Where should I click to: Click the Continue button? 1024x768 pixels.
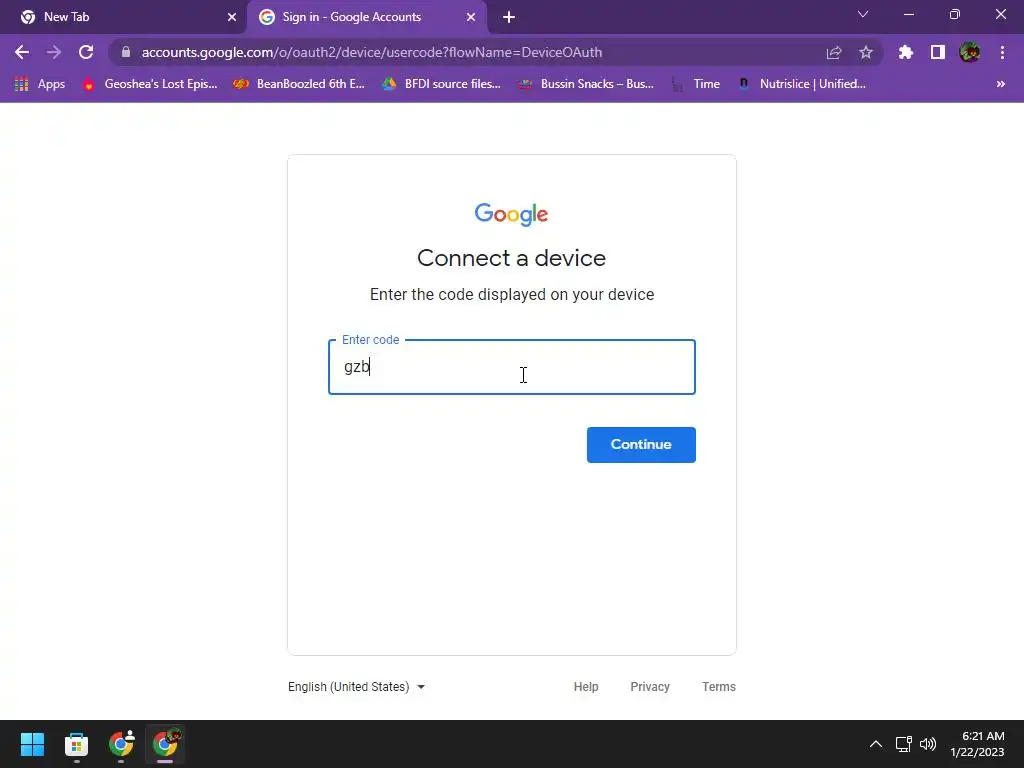(x=641, y=445)
